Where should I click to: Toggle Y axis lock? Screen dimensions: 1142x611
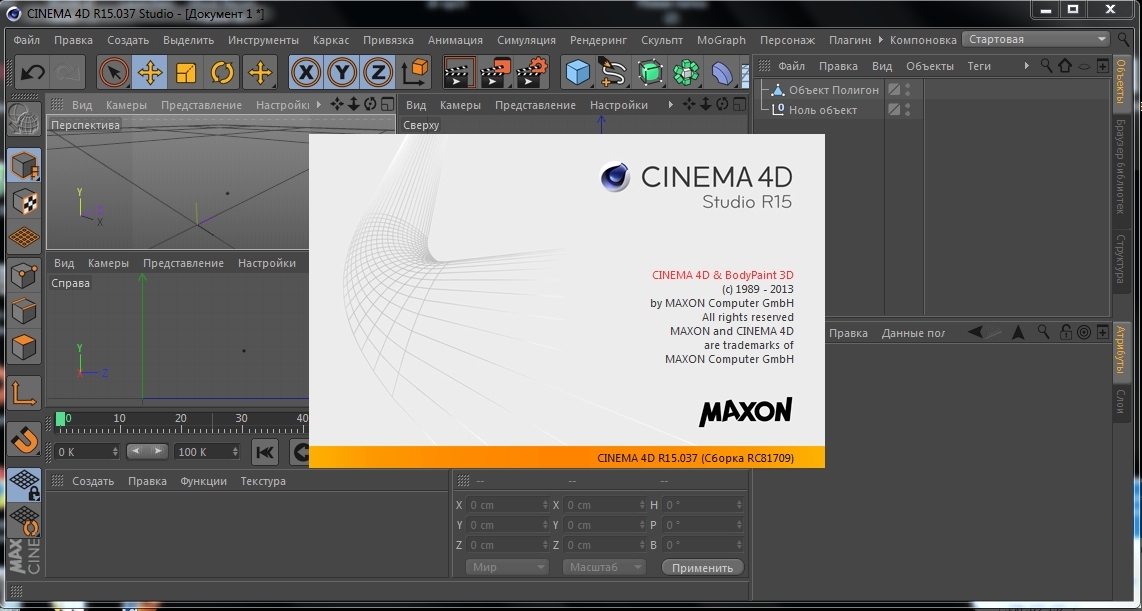pos(342,72)
